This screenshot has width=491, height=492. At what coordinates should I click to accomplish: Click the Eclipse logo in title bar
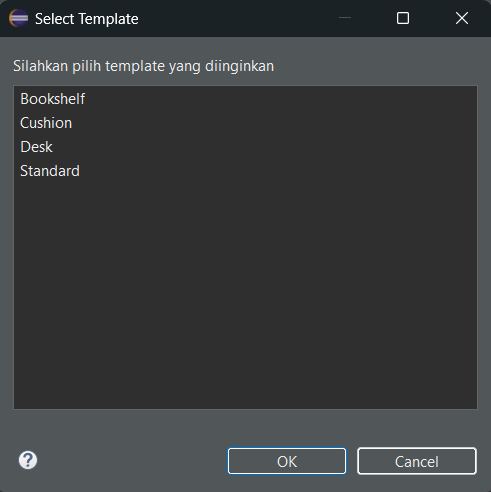point(19,18)
